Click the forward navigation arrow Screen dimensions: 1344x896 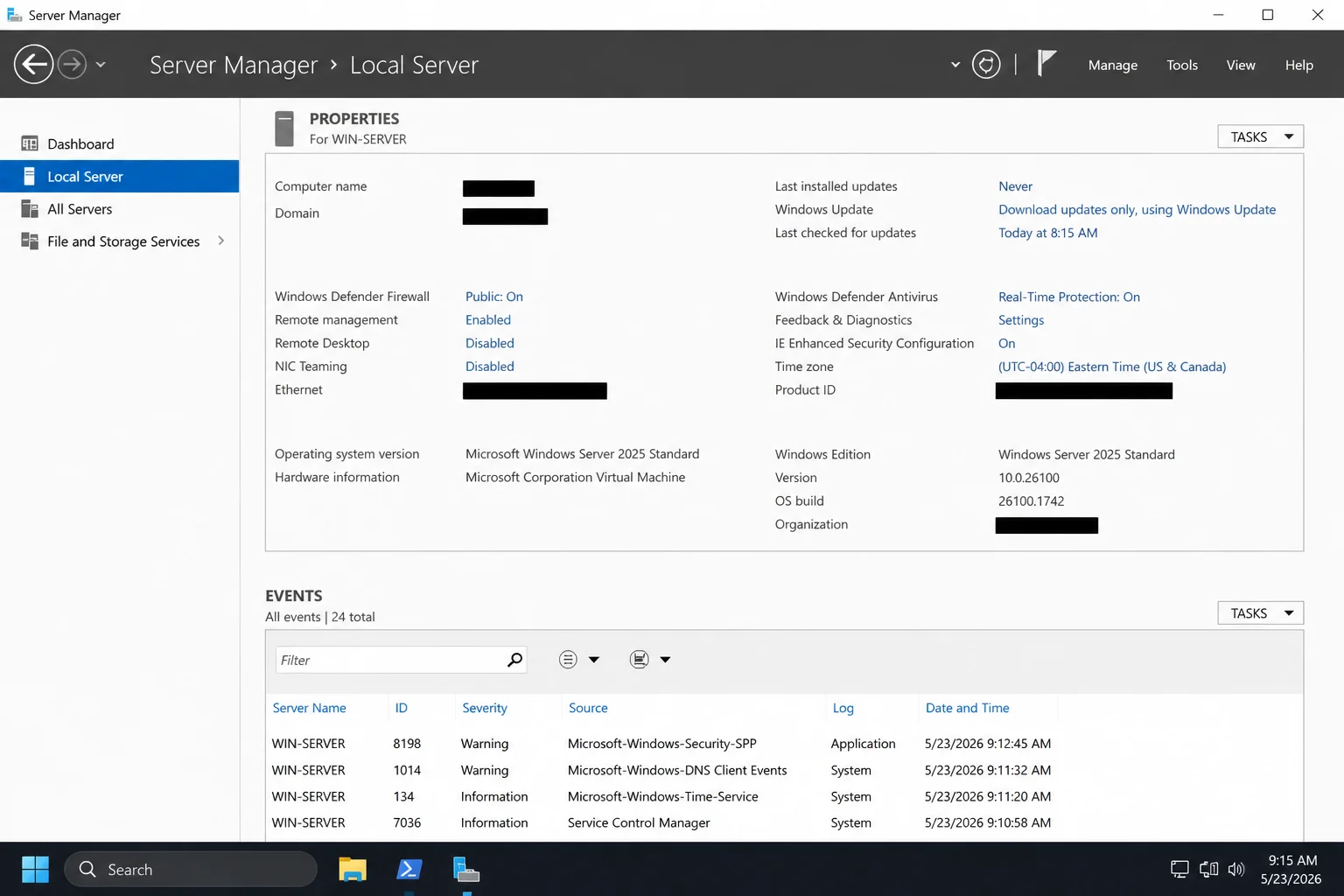click(72, 65)
